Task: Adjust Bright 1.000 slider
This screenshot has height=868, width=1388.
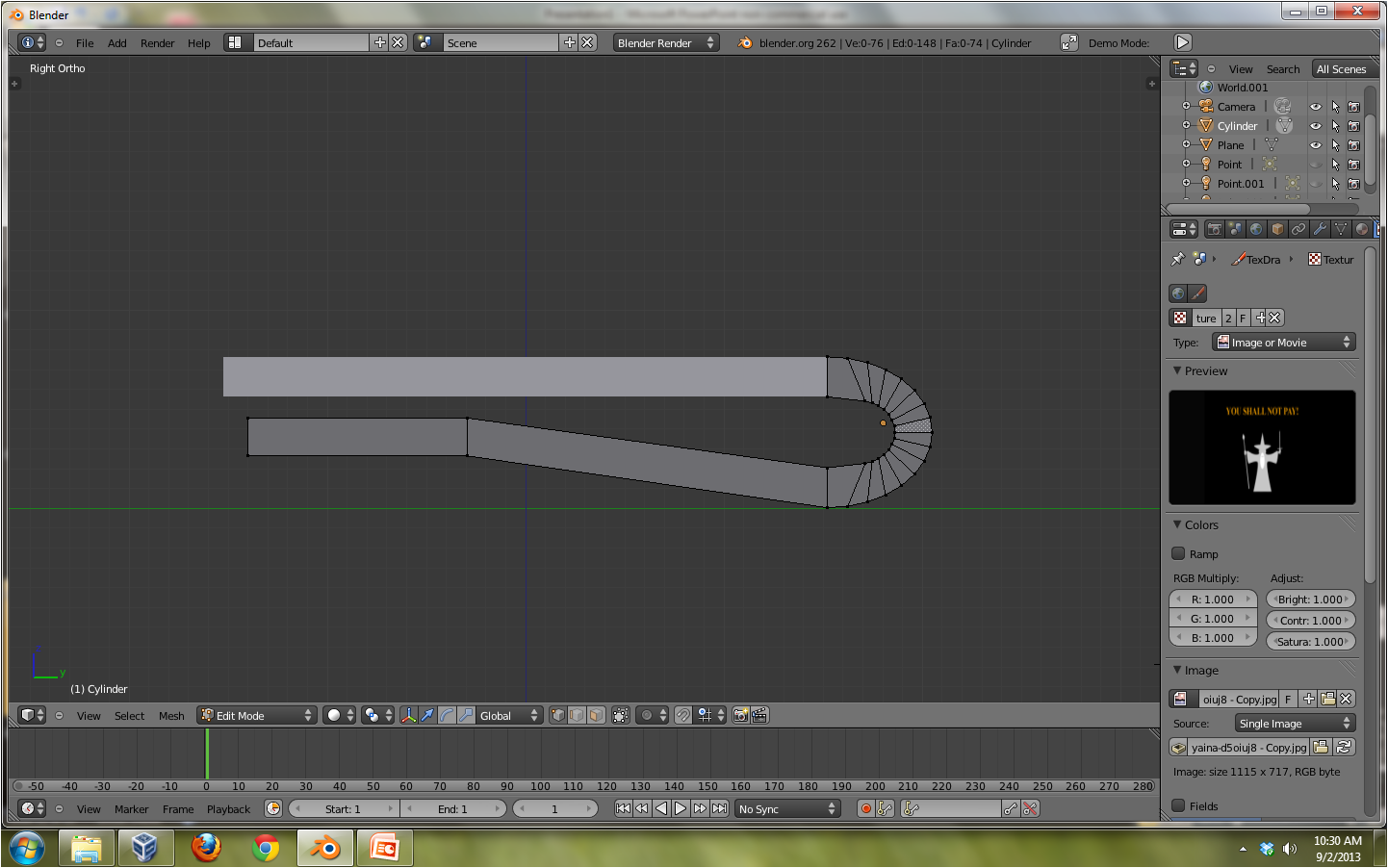Action: click(x=1311, y=599)
